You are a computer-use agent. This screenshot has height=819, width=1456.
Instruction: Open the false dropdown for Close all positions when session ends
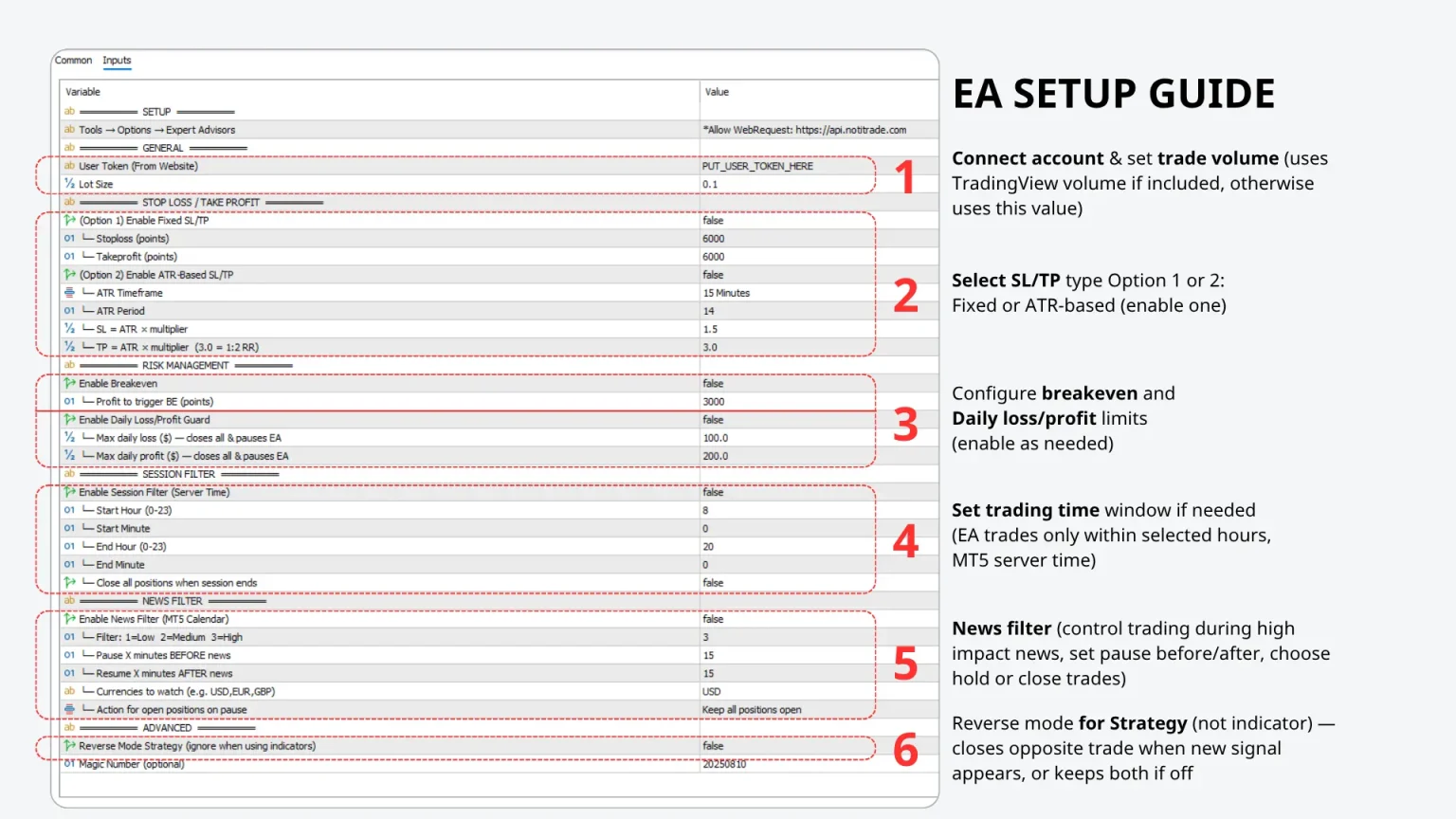pyautogui.click(x=713, y=583)
